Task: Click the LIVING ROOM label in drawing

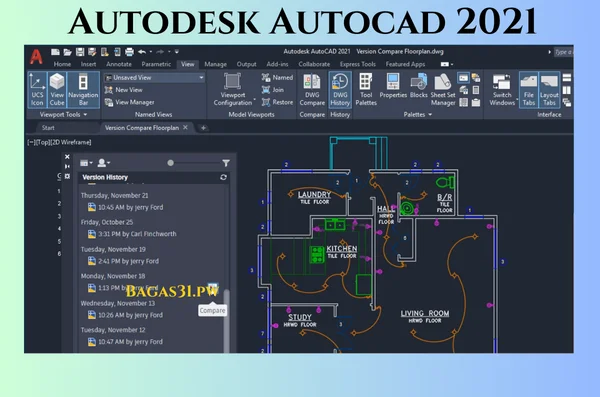Action: (425, 314)
